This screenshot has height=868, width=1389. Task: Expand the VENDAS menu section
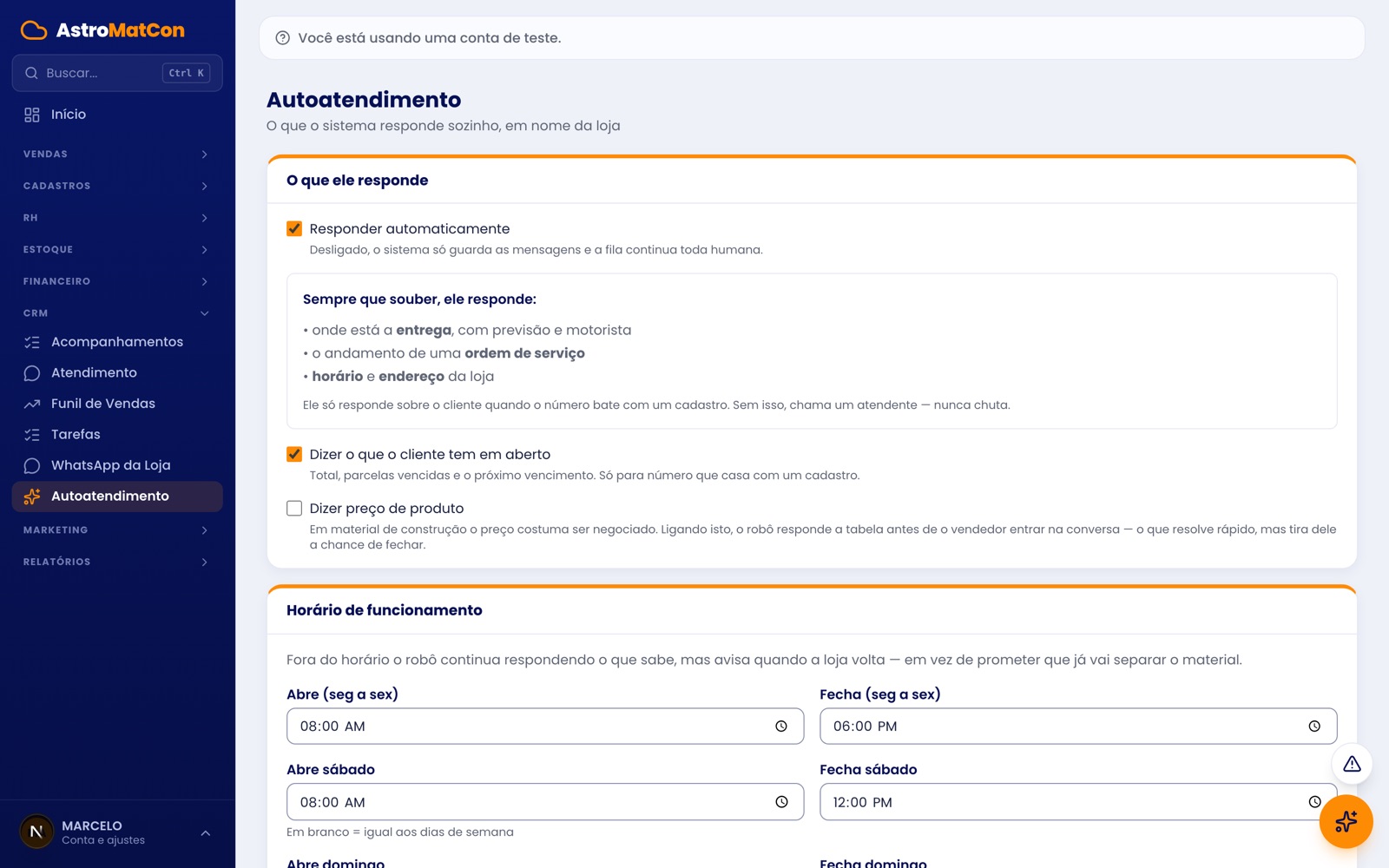117,155
